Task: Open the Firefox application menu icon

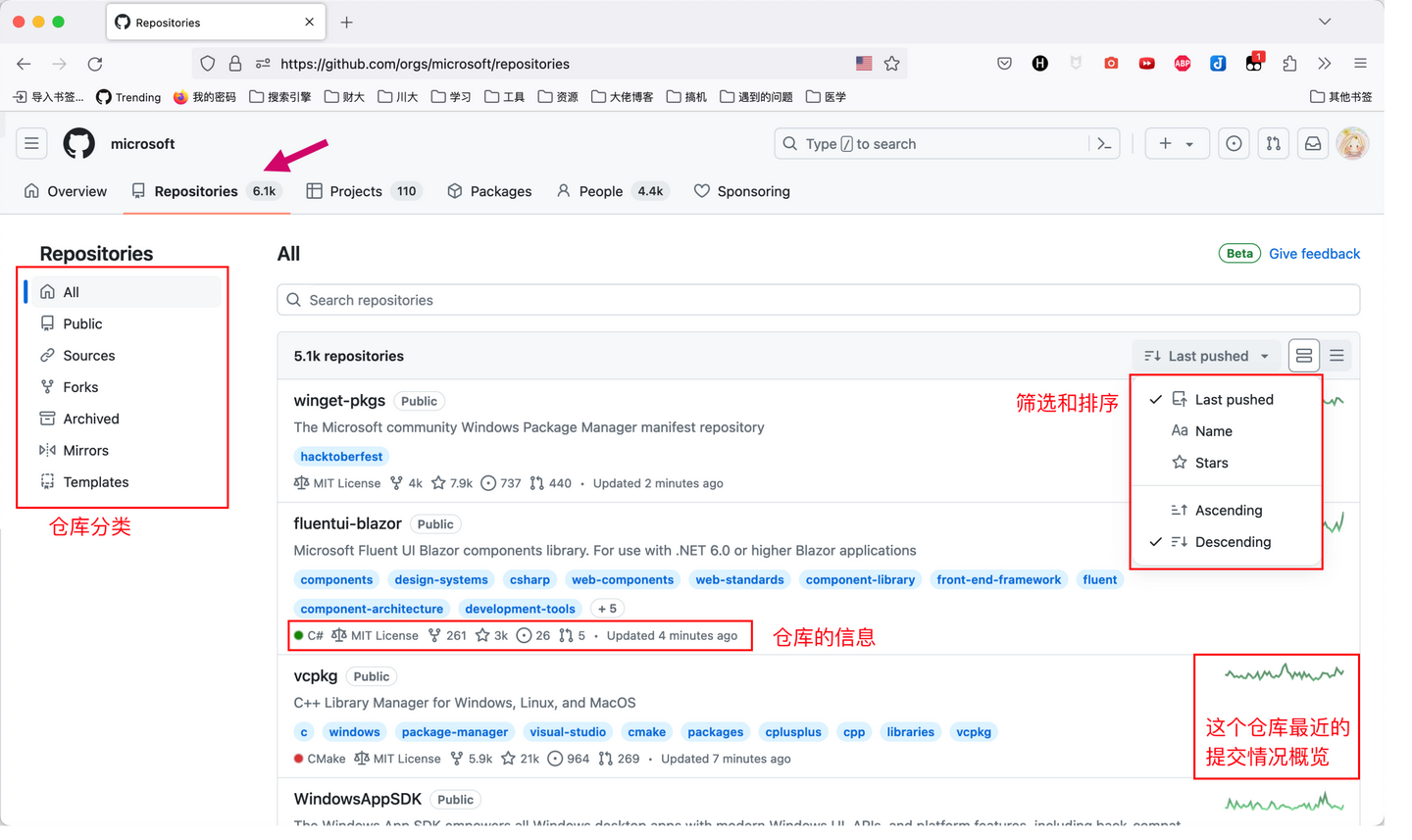Action: click(1360, 64)
